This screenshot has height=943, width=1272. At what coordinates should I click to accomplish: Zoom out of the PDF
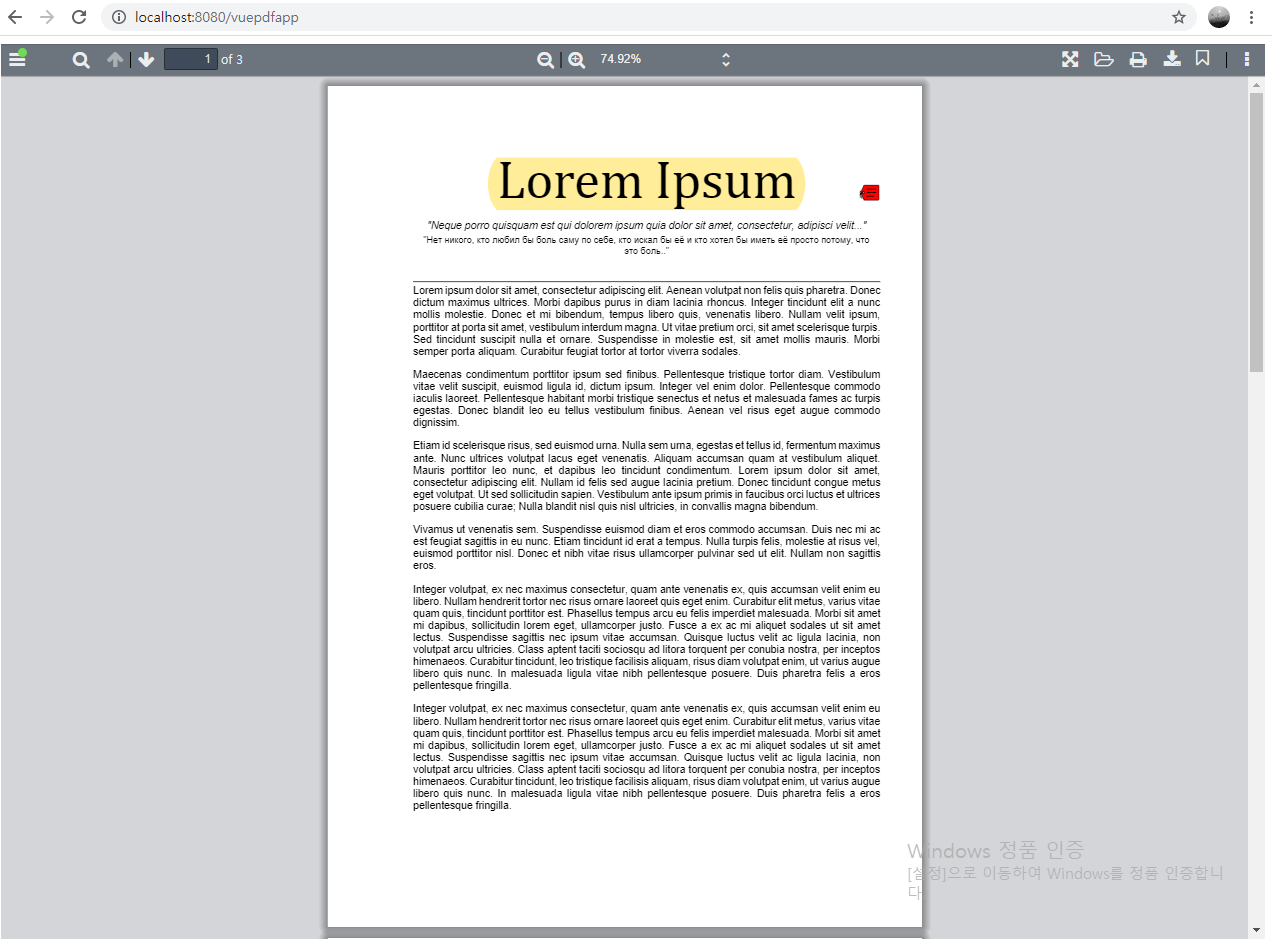coord(545,60)
